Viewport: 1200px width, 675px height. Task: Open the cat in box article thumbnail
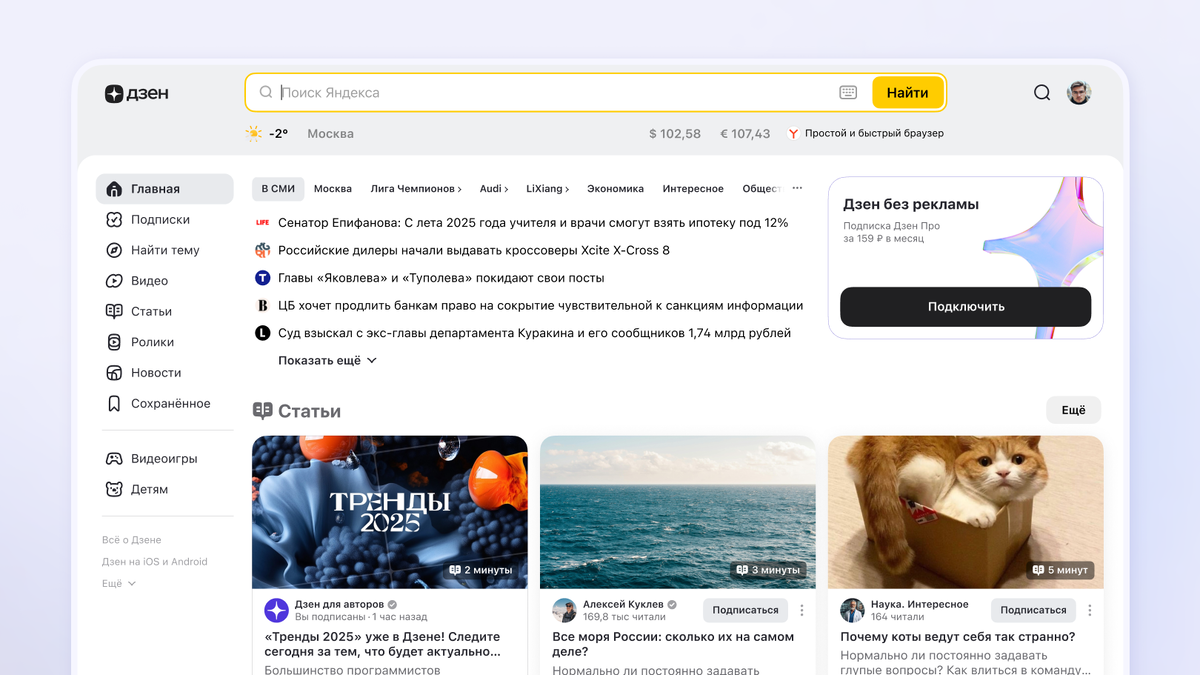[966, 512]
